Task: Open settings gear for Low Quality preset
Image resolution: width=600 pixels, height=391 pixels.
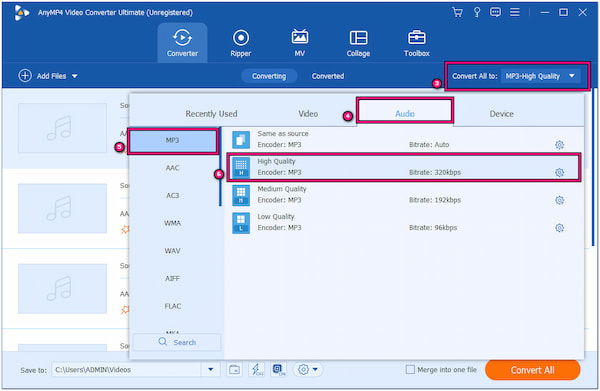Action: coord(559,228)
